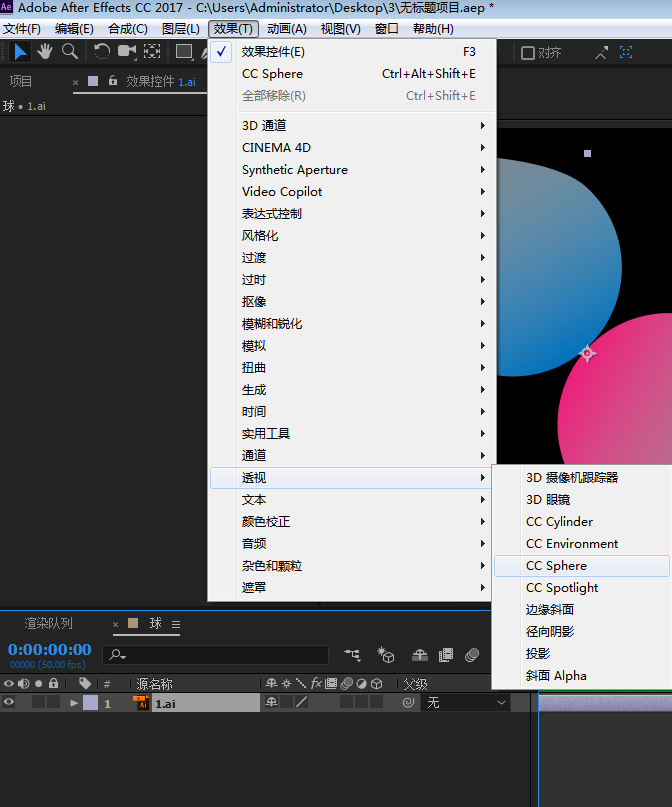Toggle the solo box for layer 1.ai
This screenshot has height=807, width=672.
[x=39, y=702]
